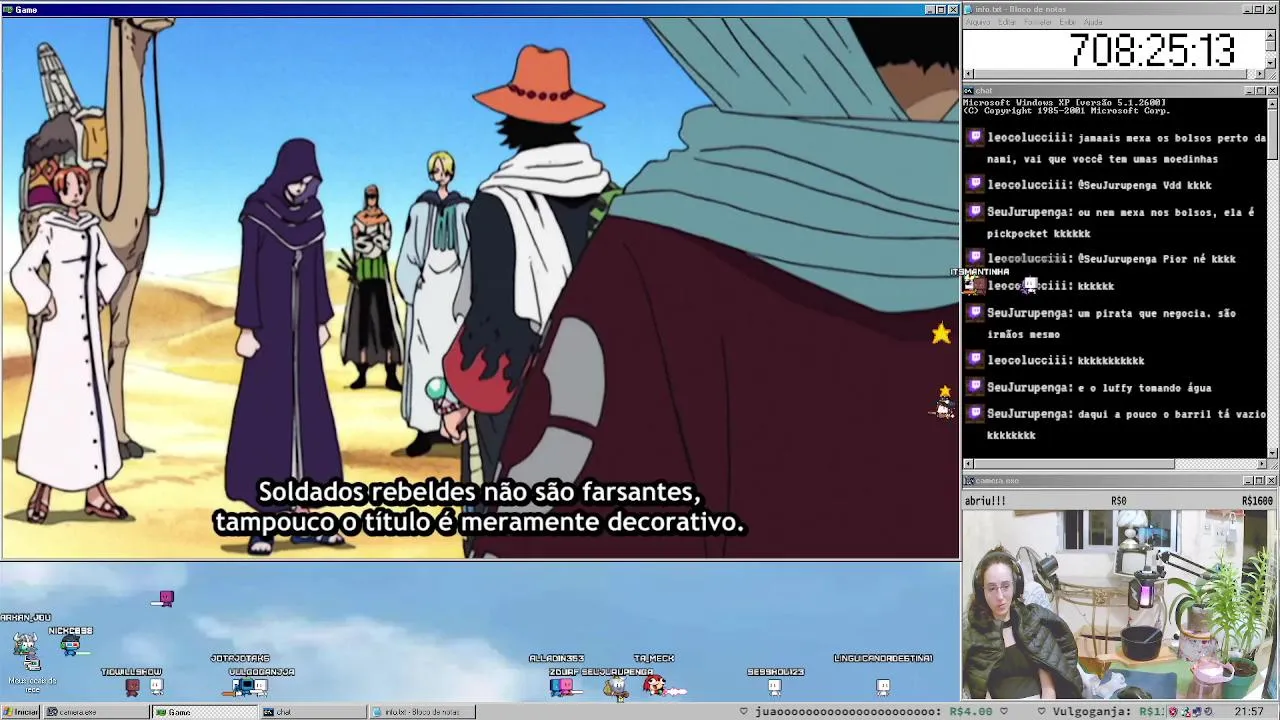This screenshot has height=720, width=1280.
Task: Click the Twitch badge beside '@SeuJurupenga Vdd' message
Action: click(x=975, y=184)
